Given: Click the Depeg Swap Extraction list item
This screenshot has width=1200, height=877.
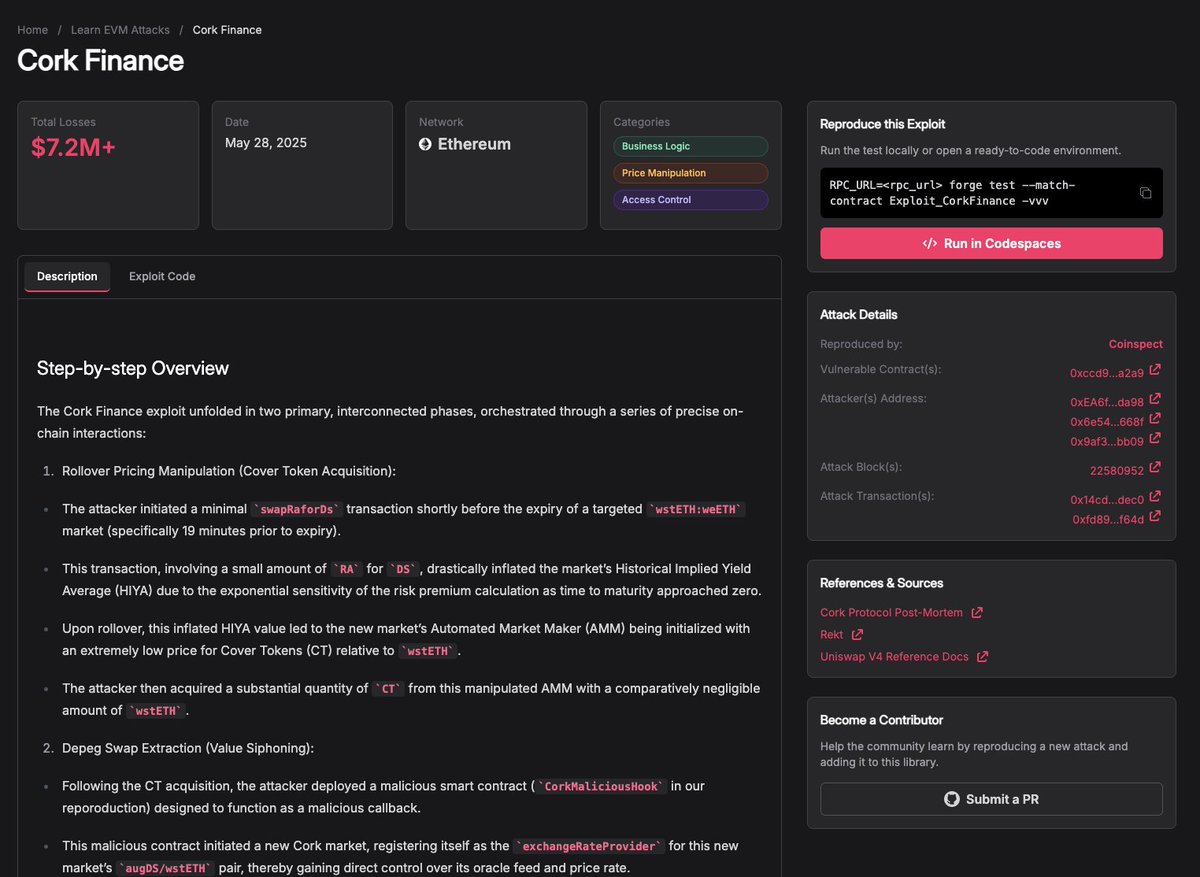Looking at the screenshot, I should tap(188, 748).
